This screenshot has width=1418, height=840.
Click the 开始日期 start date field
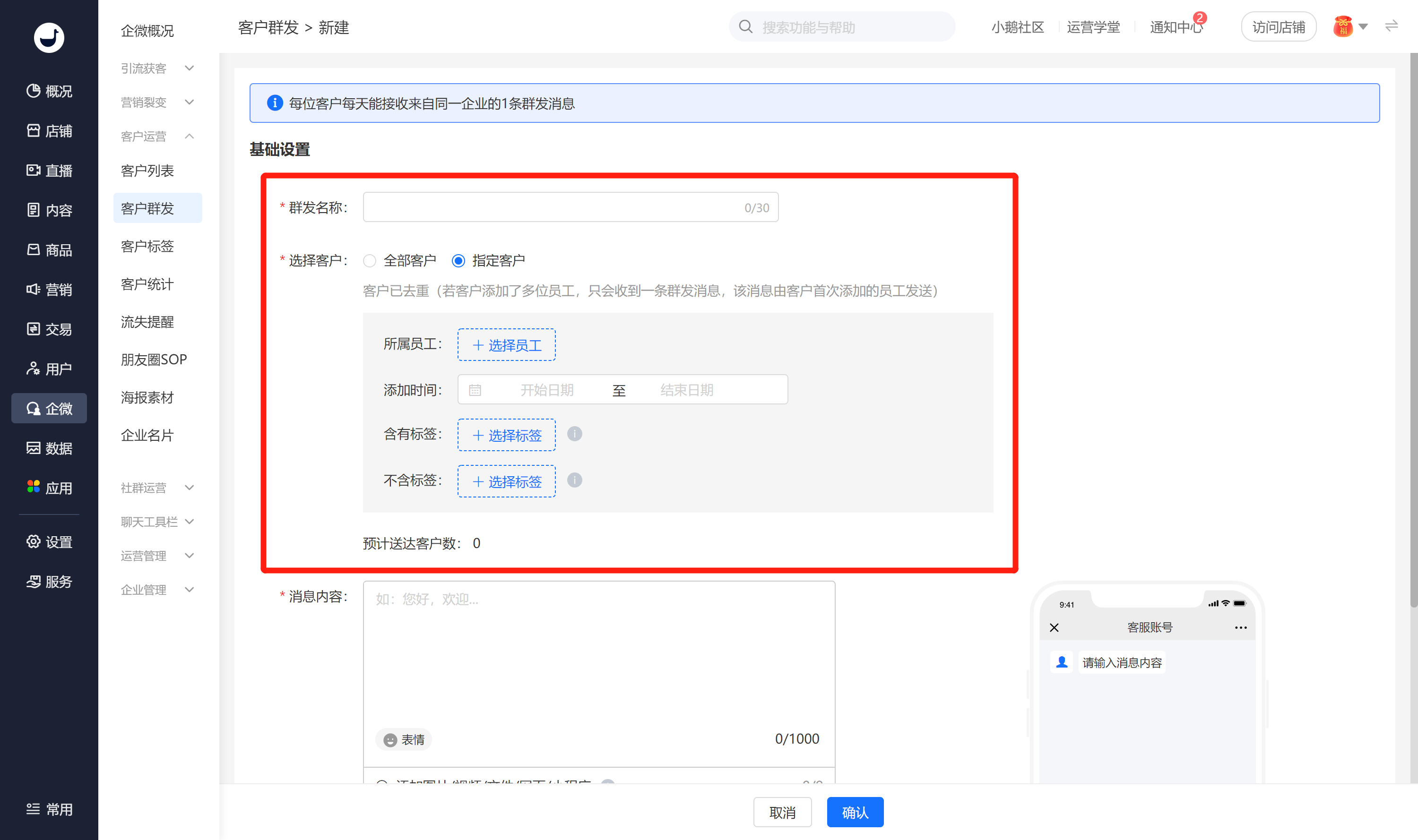(x=546, y=389)
